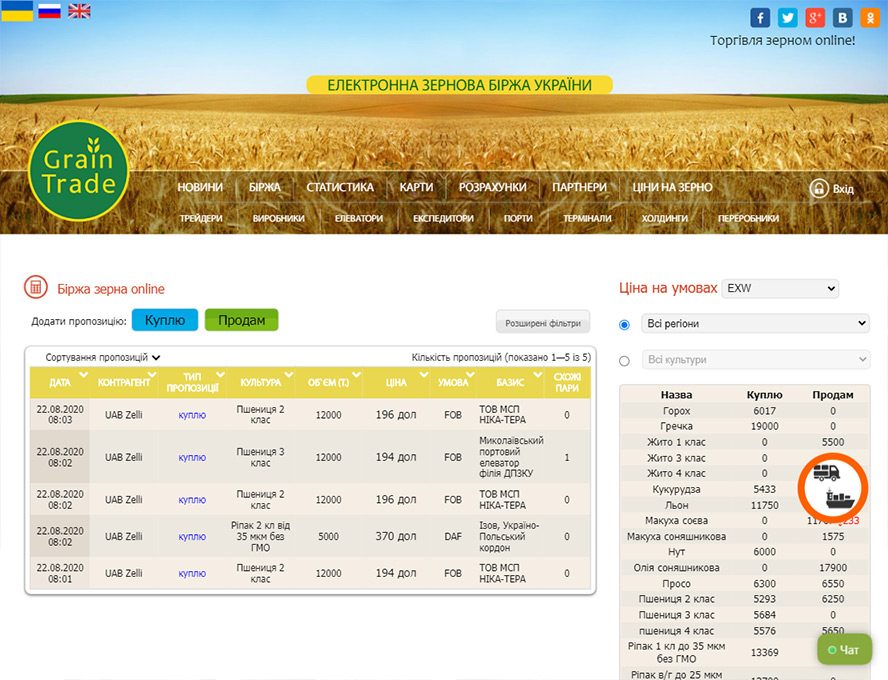Open the БІРЖА menu item

tap(264, 187)
